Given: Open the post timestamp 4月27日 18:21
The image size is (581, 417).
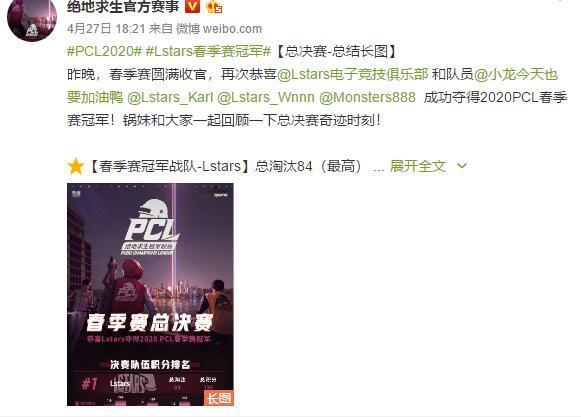Looking at the screenshot, I should point(106,29).
